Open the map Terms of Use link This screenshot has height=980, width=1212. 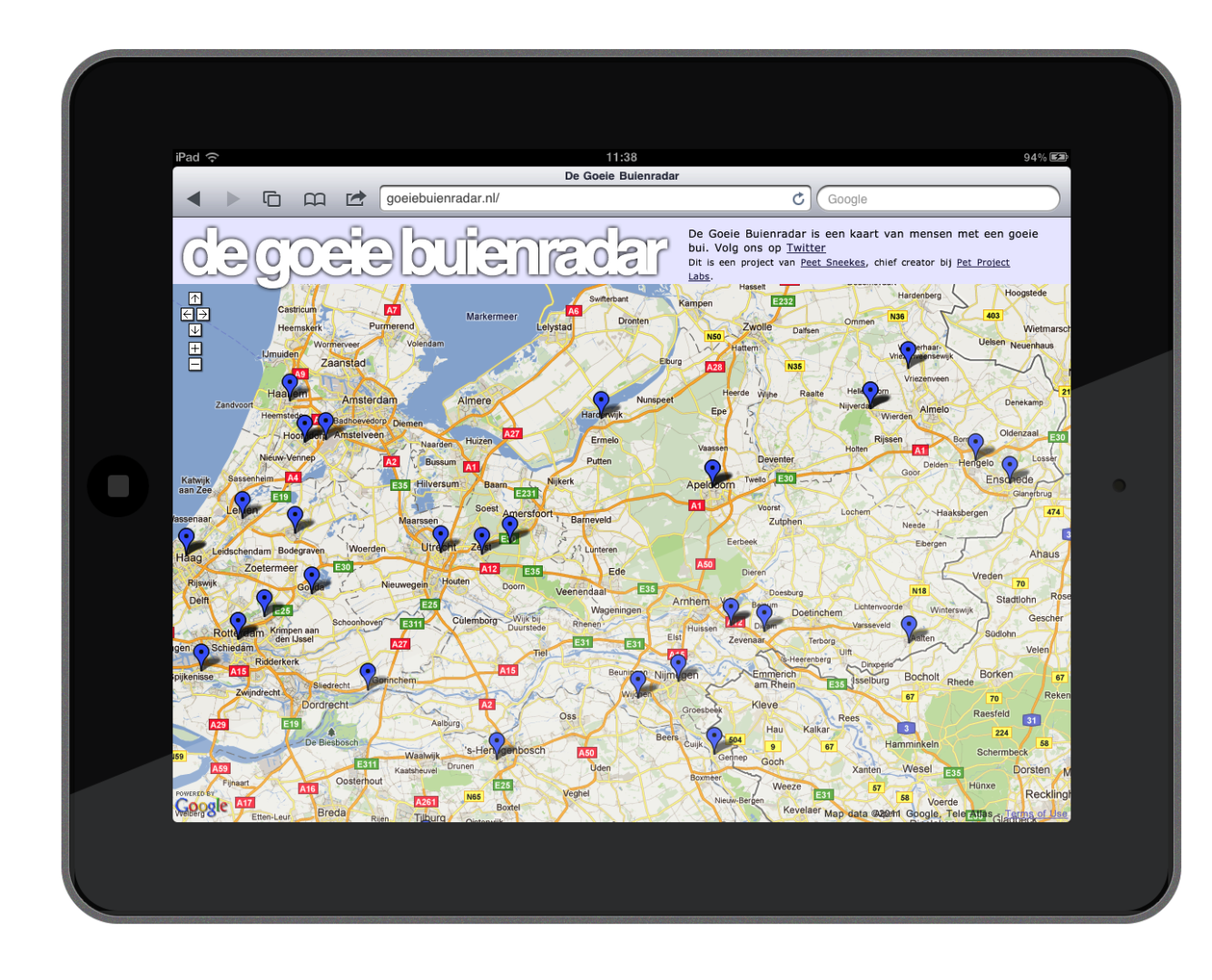(1036, 814)
